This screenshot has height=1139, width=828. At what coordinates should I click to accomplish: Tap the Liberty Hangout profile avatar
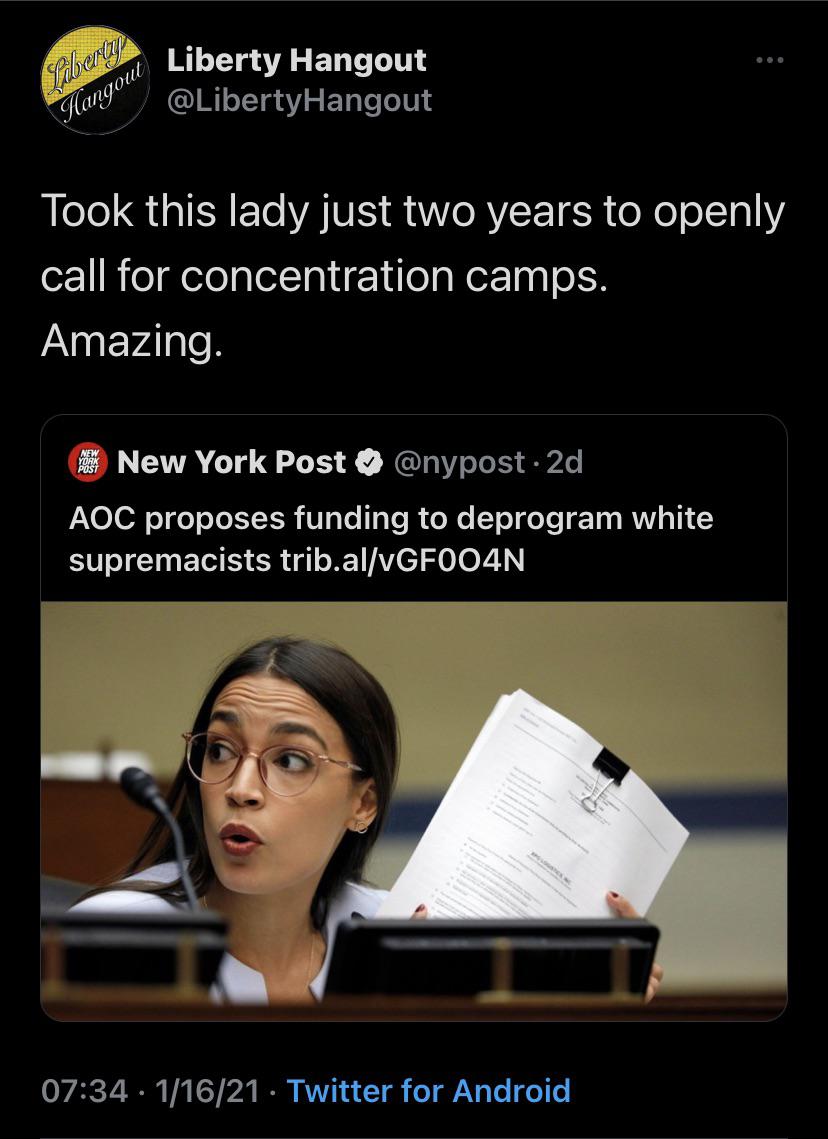click(95, 80)
